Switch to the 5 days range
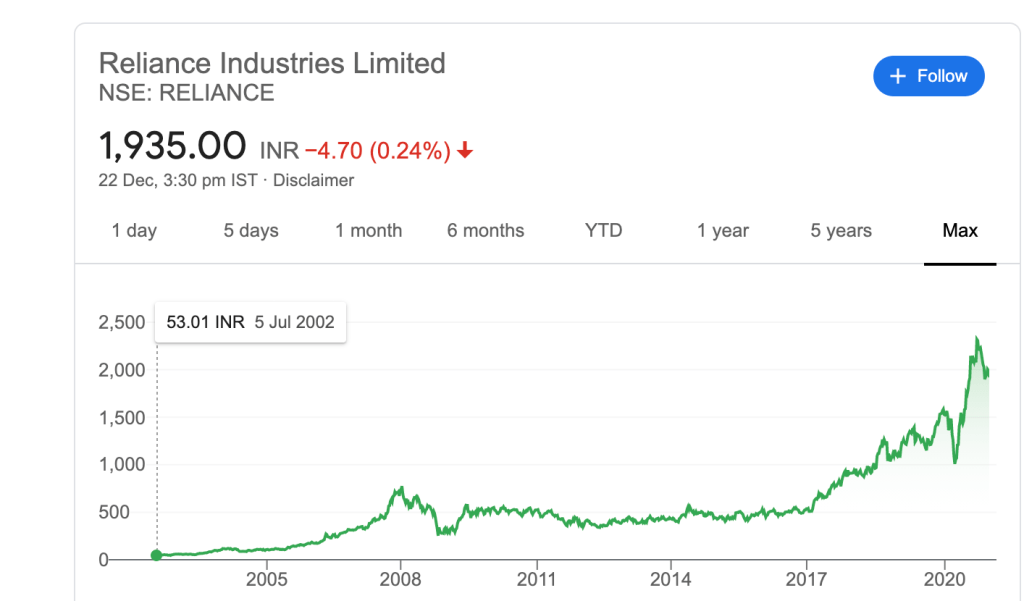The image size is (1024, 601). coord(251,231)
